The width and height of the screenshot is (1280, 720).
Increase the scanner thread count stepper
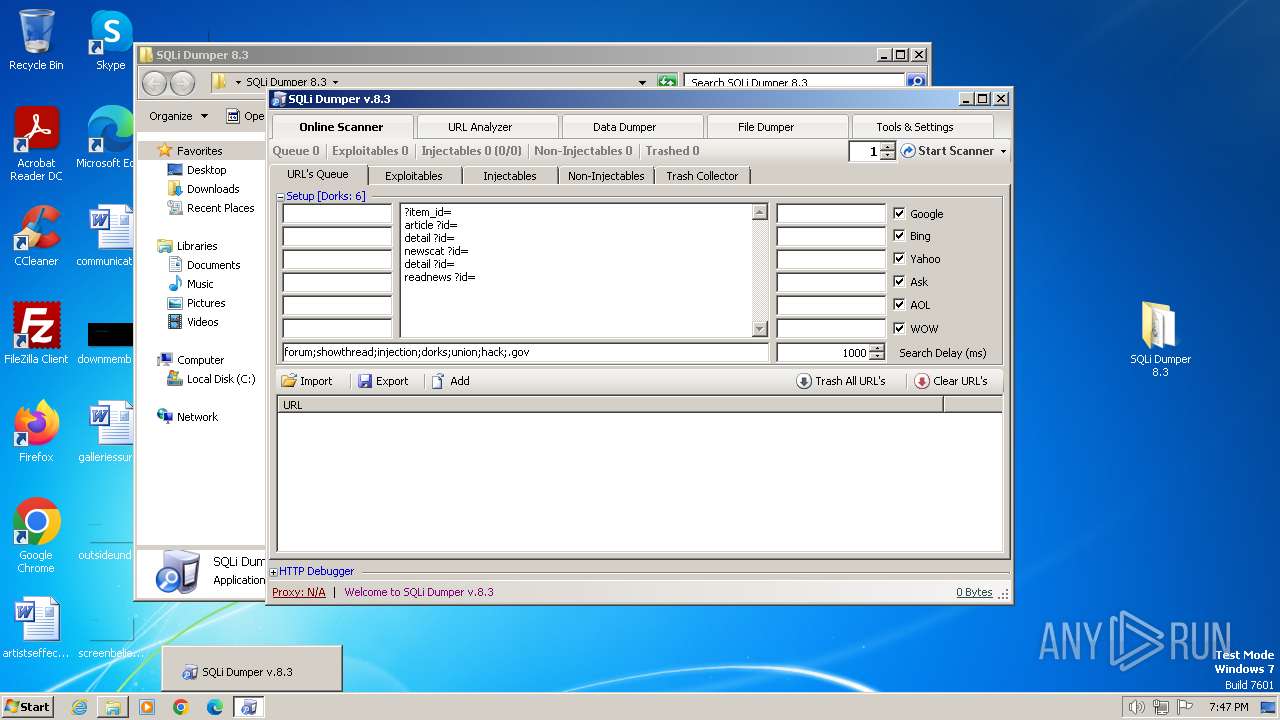coord(888,146)
